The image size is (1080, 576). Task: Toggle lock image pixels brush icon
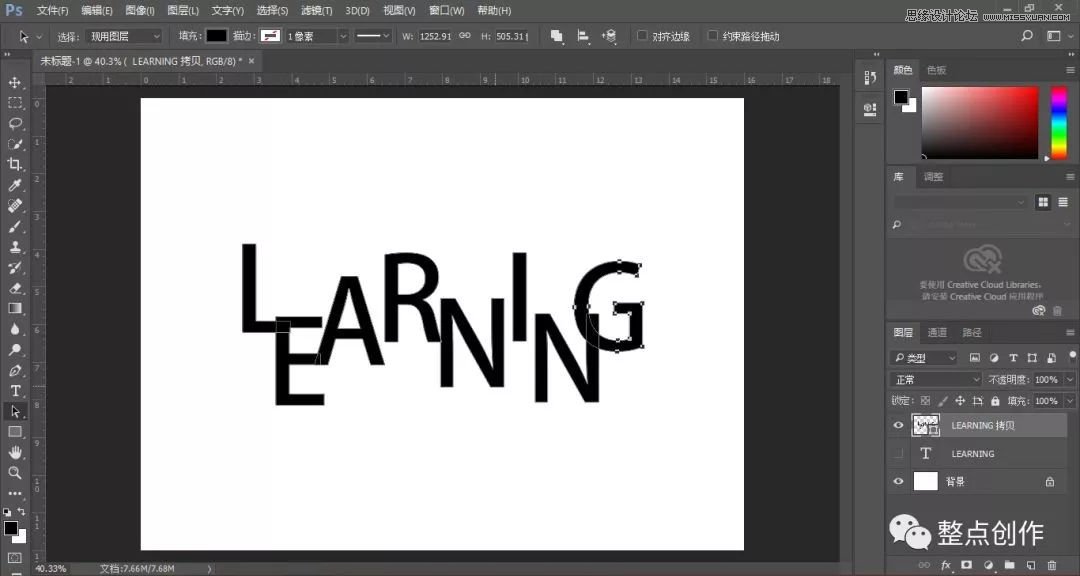coord(943,401)
